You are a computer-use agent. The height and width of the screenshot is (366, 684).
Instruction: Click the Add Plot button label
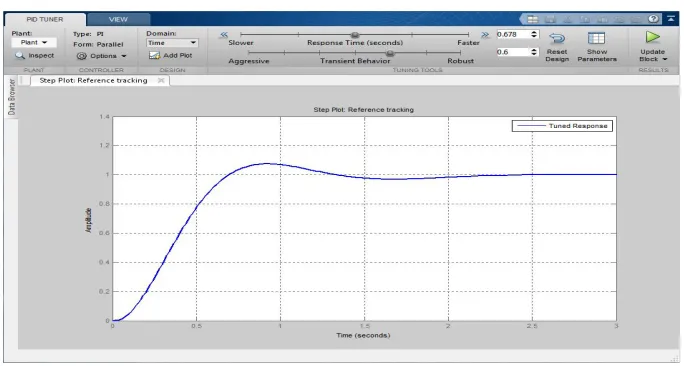click(x=178, y=55)
